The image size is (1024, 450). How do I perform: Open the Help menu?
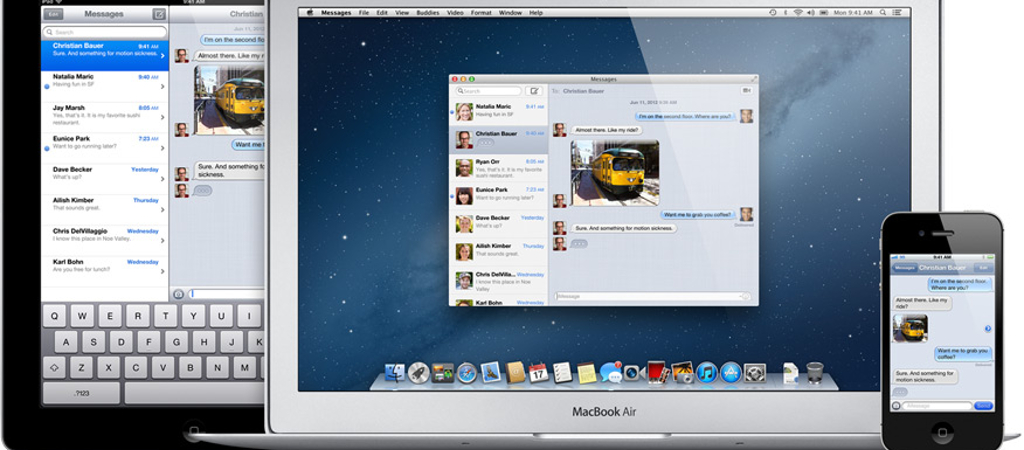536,12
